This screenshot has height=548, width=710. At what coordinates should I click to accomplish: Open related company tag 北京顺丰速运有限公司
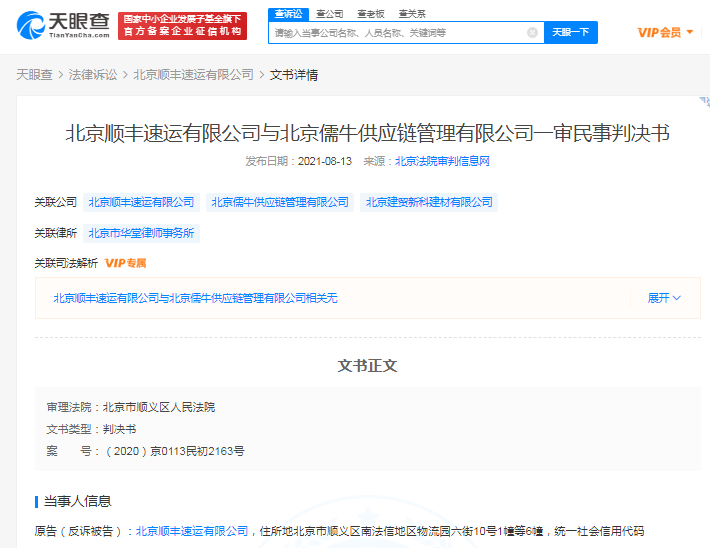pyautogui.click(x=141, y=202)
